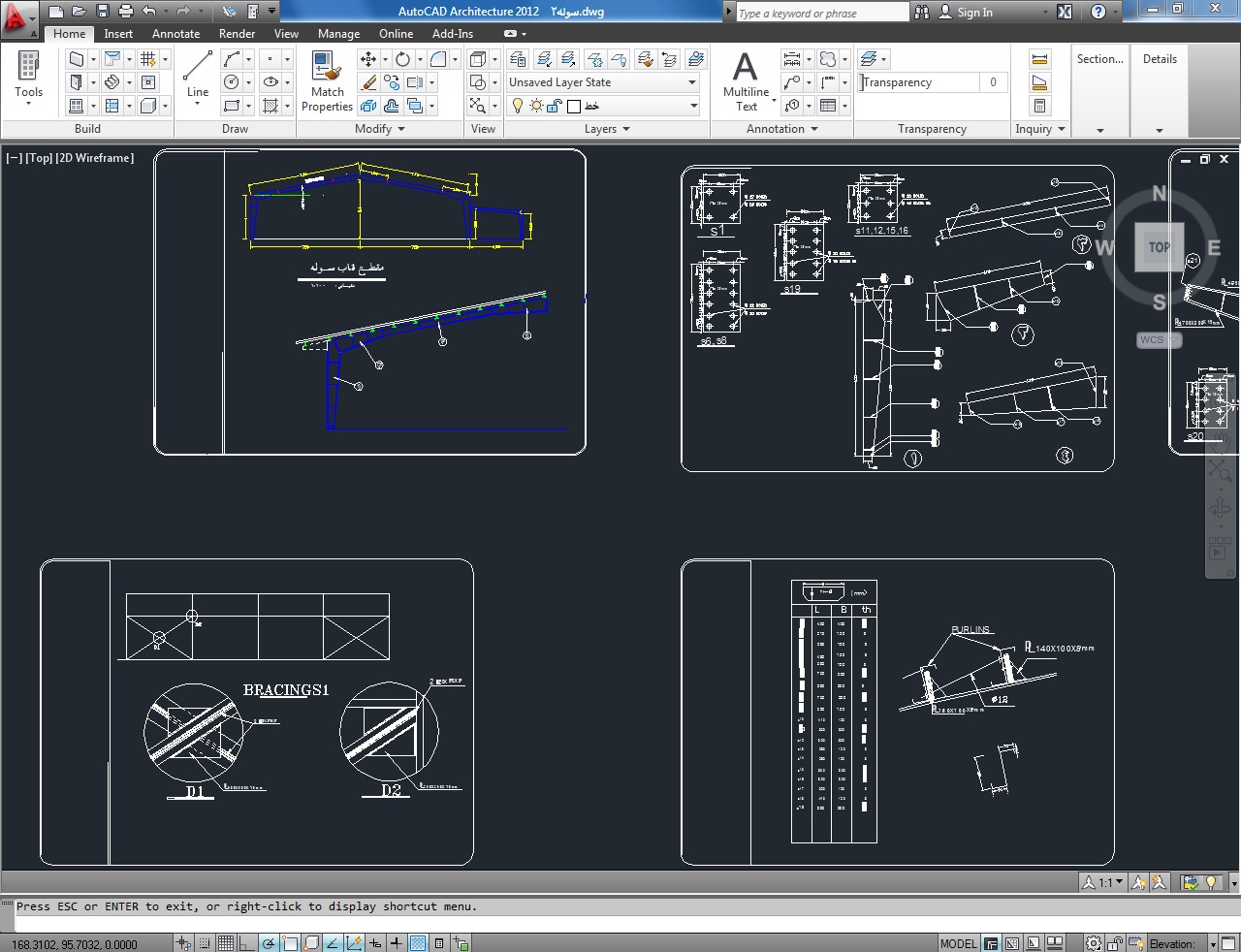The image size is (1241, 952).
Task: Click the Multiline Text tool
Action: tap(746, 81)
